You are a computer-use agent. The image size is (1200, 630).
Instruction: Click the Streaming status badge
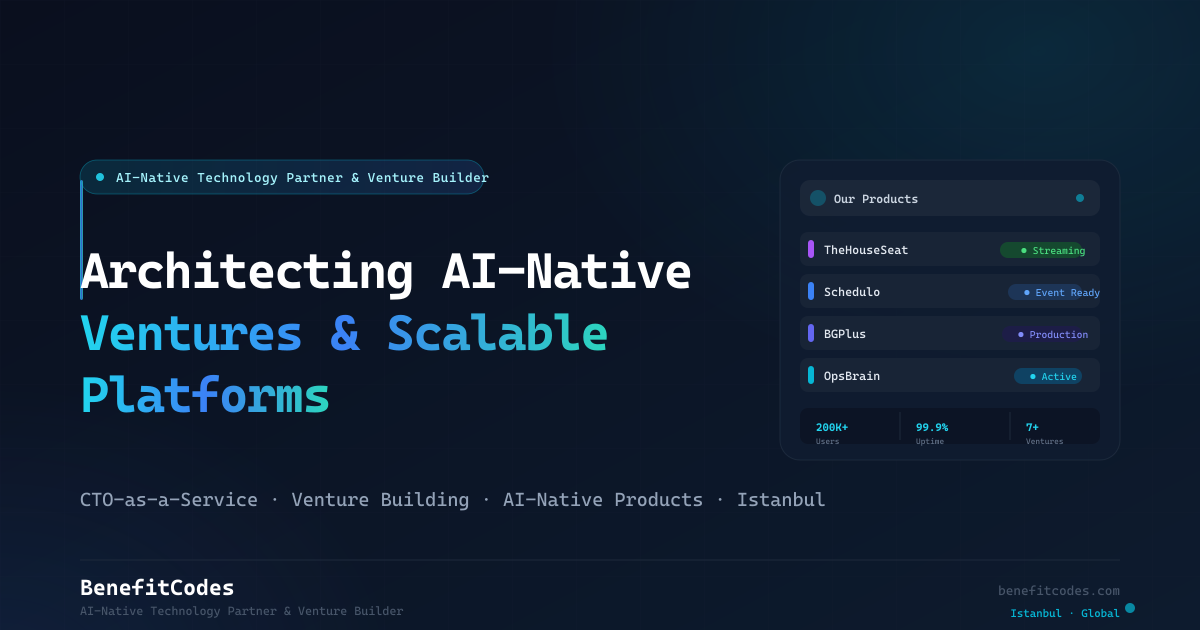(x=1044, y=250)
